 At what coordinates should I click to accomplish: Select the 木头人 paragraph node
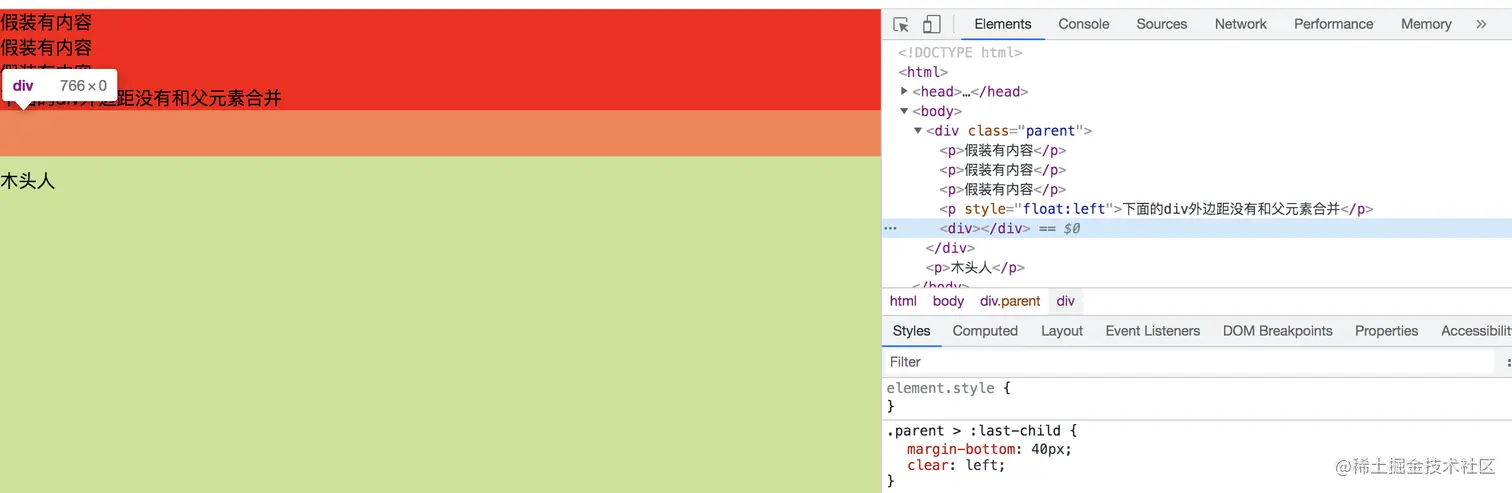(x=975, y=268)
